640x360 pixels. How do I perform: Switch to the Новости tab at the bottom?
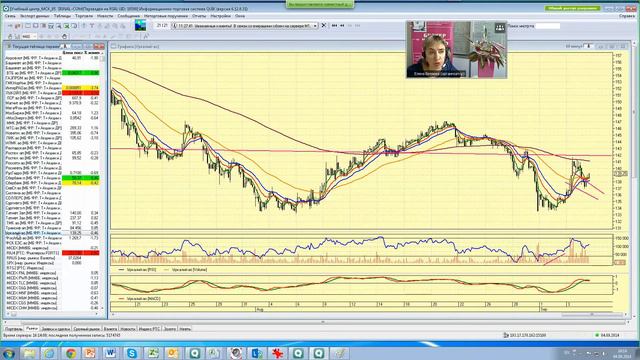(128, 329)
